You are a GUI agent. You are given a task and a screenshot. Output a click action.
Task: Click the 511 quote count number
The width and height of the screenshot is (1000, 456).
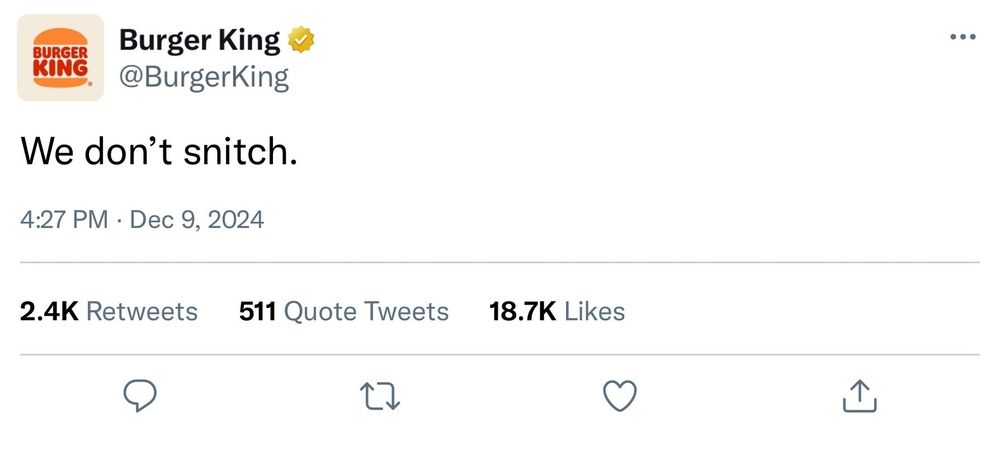click(x=258, y=311)
